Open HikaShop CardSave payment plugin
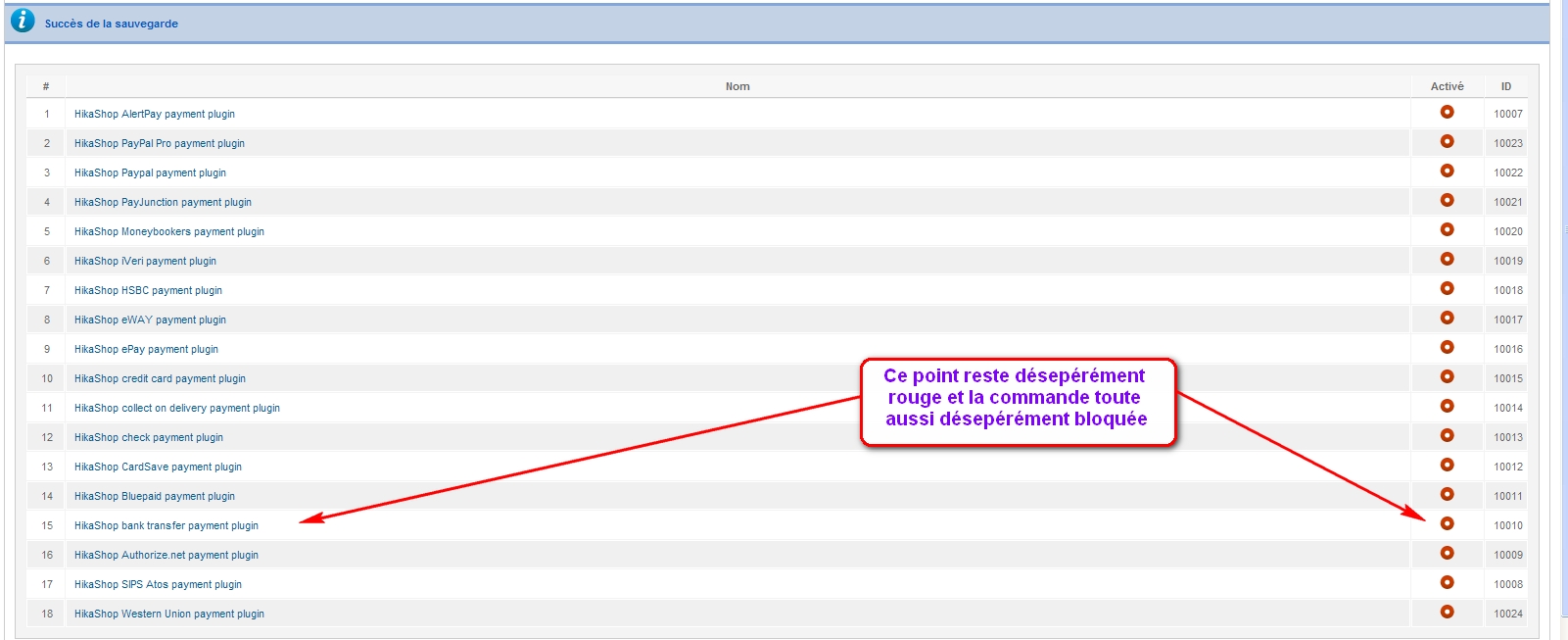The height and width of the screenshot is (640, 1568). [158, 468]
